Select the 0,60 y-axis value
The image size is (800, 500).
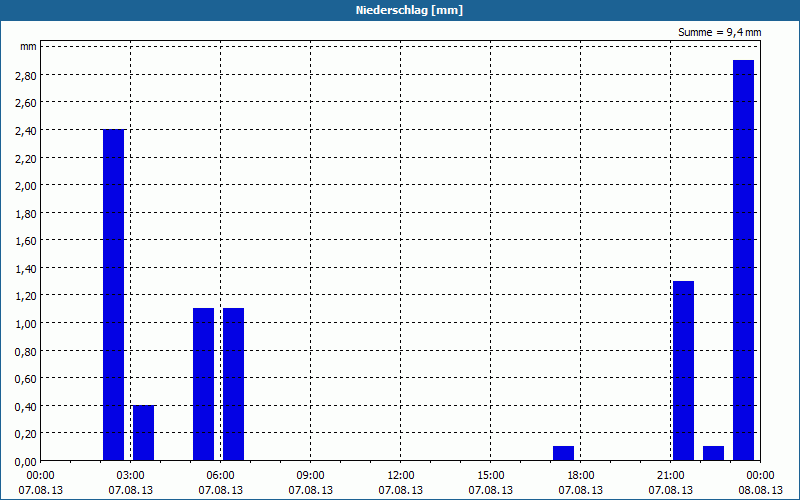coord(27,379)
